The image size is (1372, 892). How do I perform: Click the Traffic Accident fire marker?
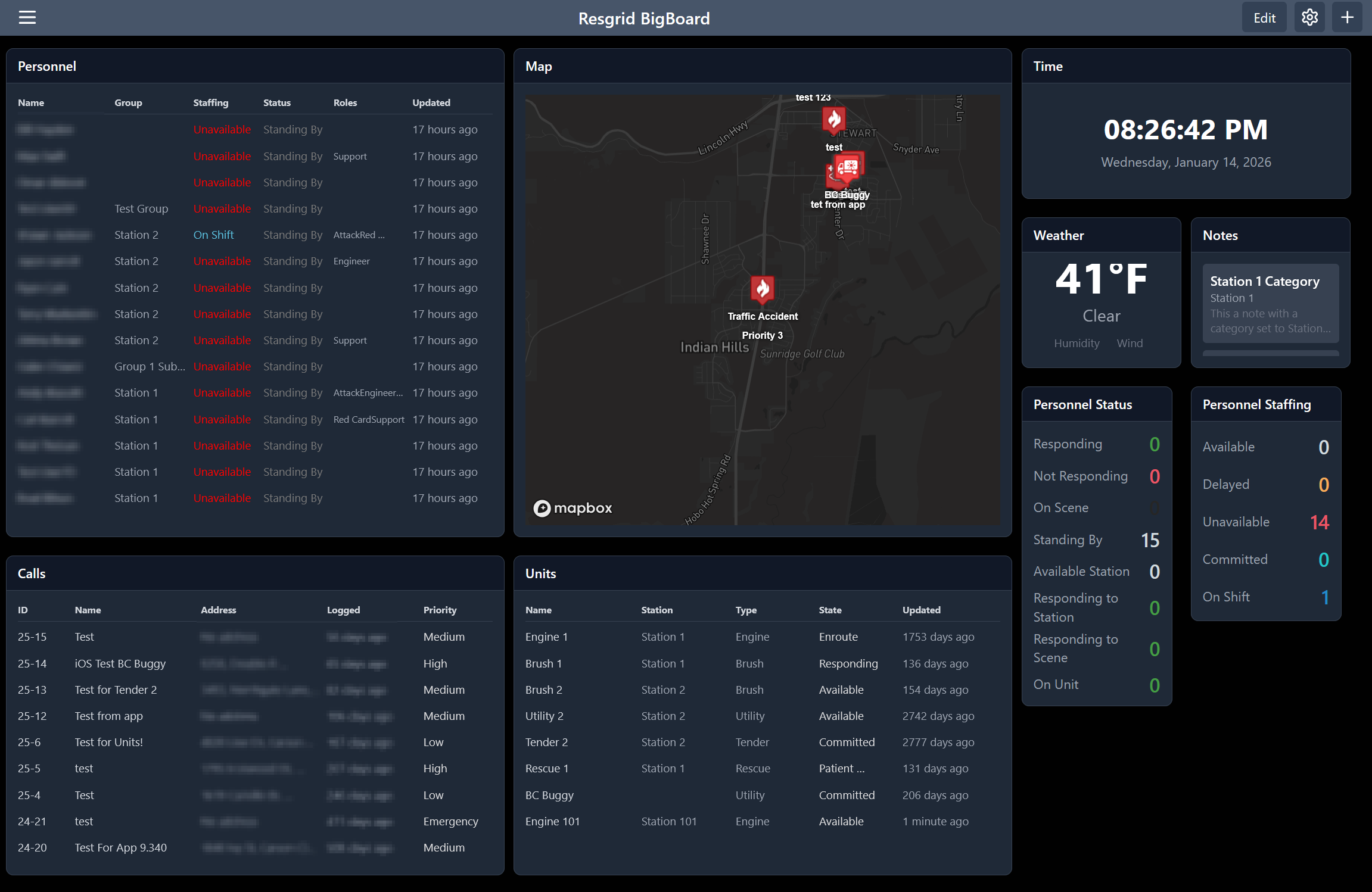click(762, 289)
